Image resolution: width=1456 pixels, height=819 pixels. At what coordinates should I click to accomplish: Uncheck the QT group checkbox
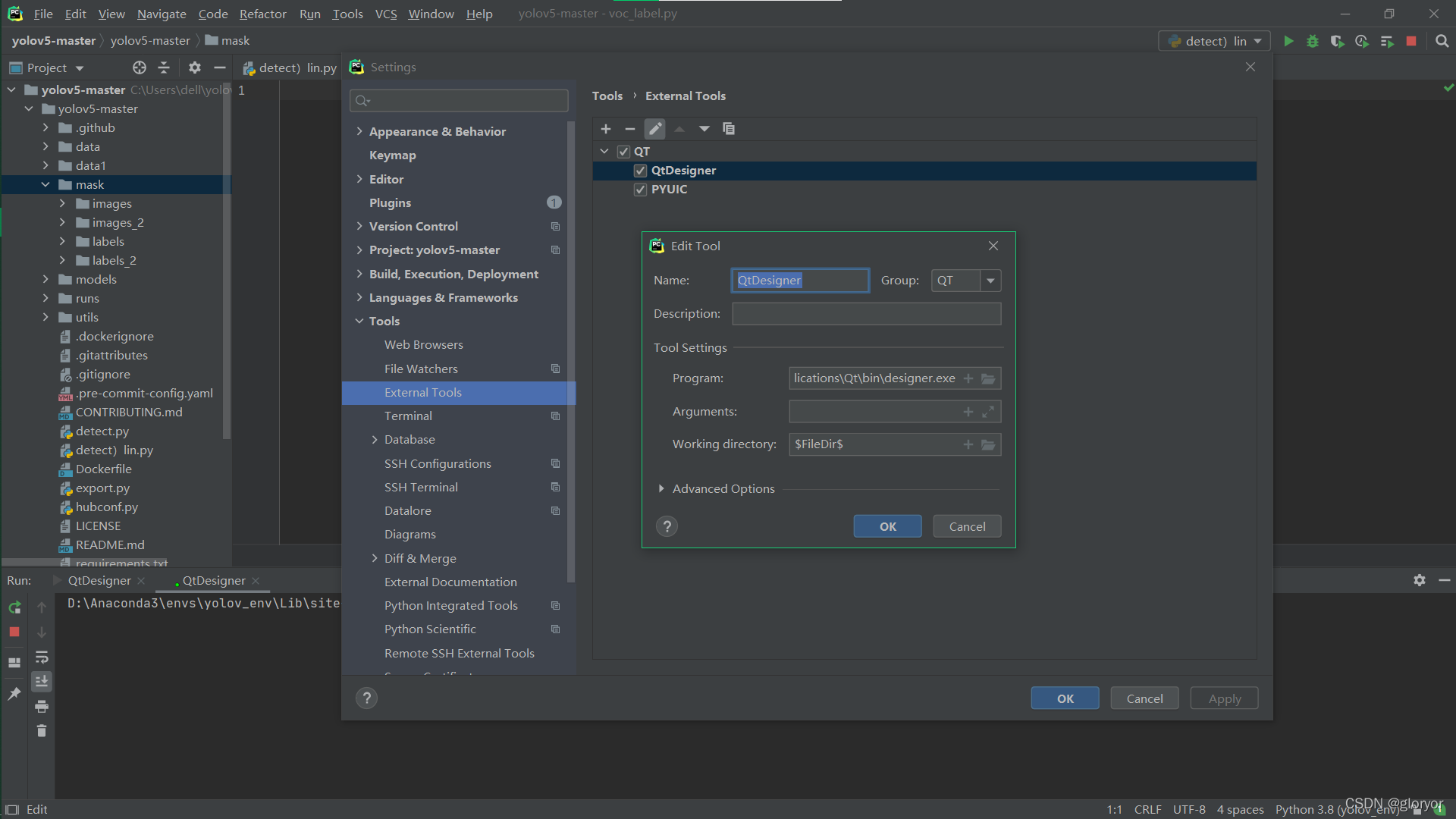click(x=623, y=152)
